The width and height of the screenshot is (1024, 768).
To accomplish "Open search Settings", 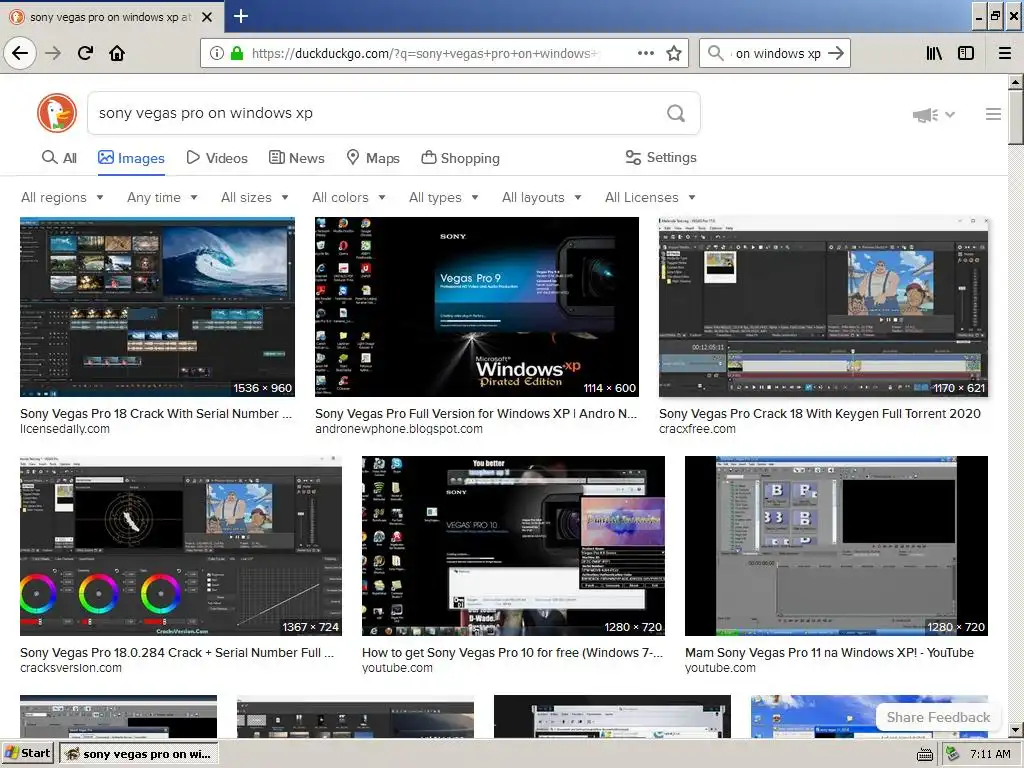I will coord(661,157).
